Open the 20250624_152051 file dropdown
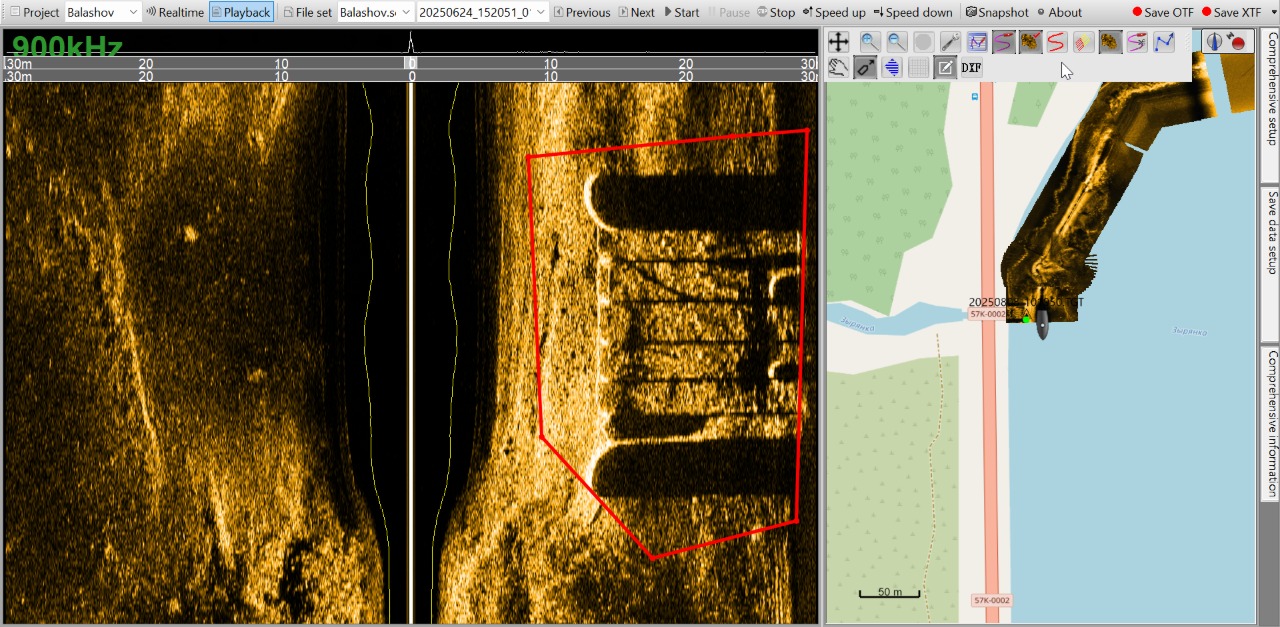The image size is (1280, 627). [x=482, y=13]
